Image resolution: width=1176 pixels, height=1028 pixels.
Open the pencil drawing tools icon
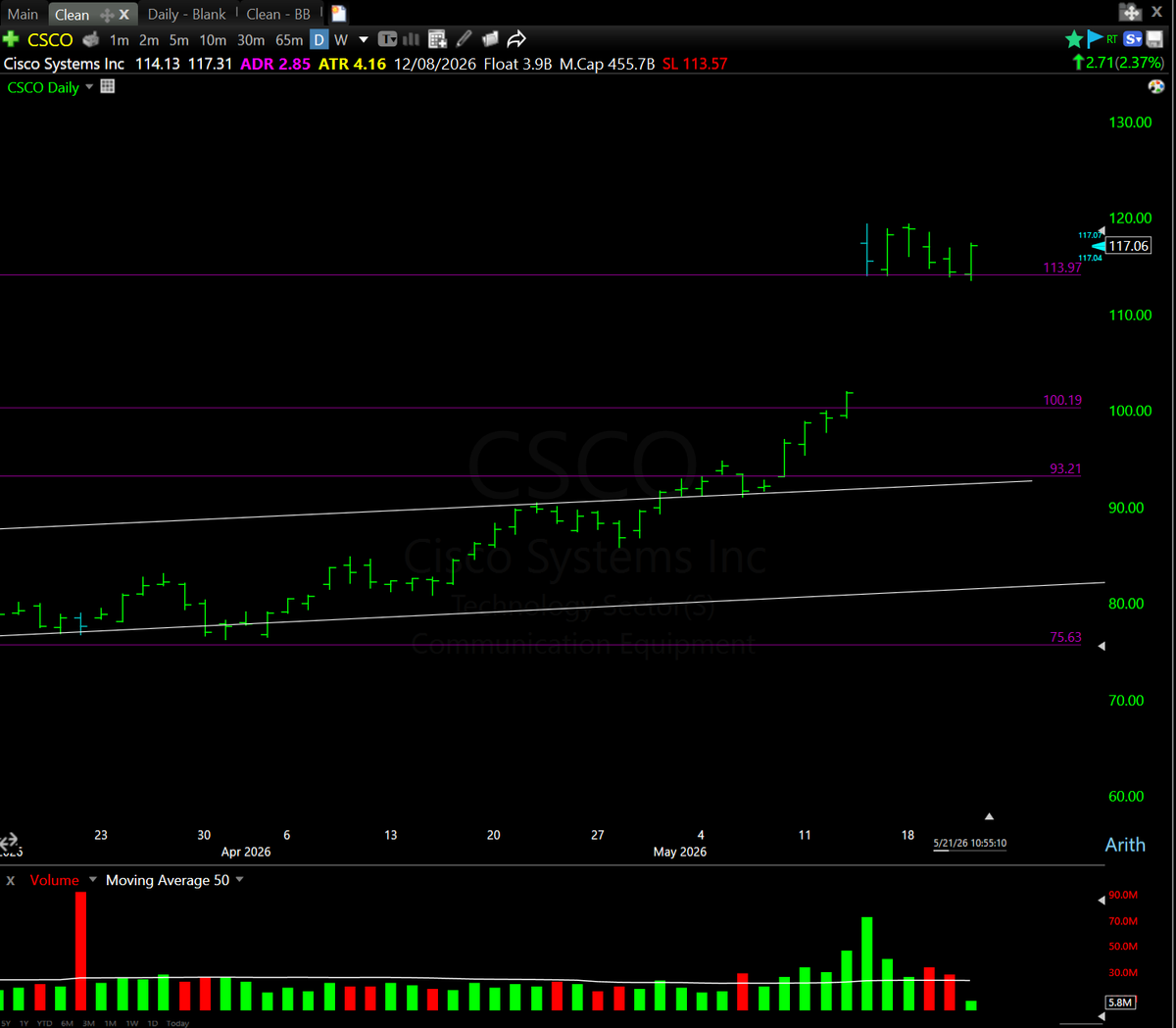coord(464,39)
